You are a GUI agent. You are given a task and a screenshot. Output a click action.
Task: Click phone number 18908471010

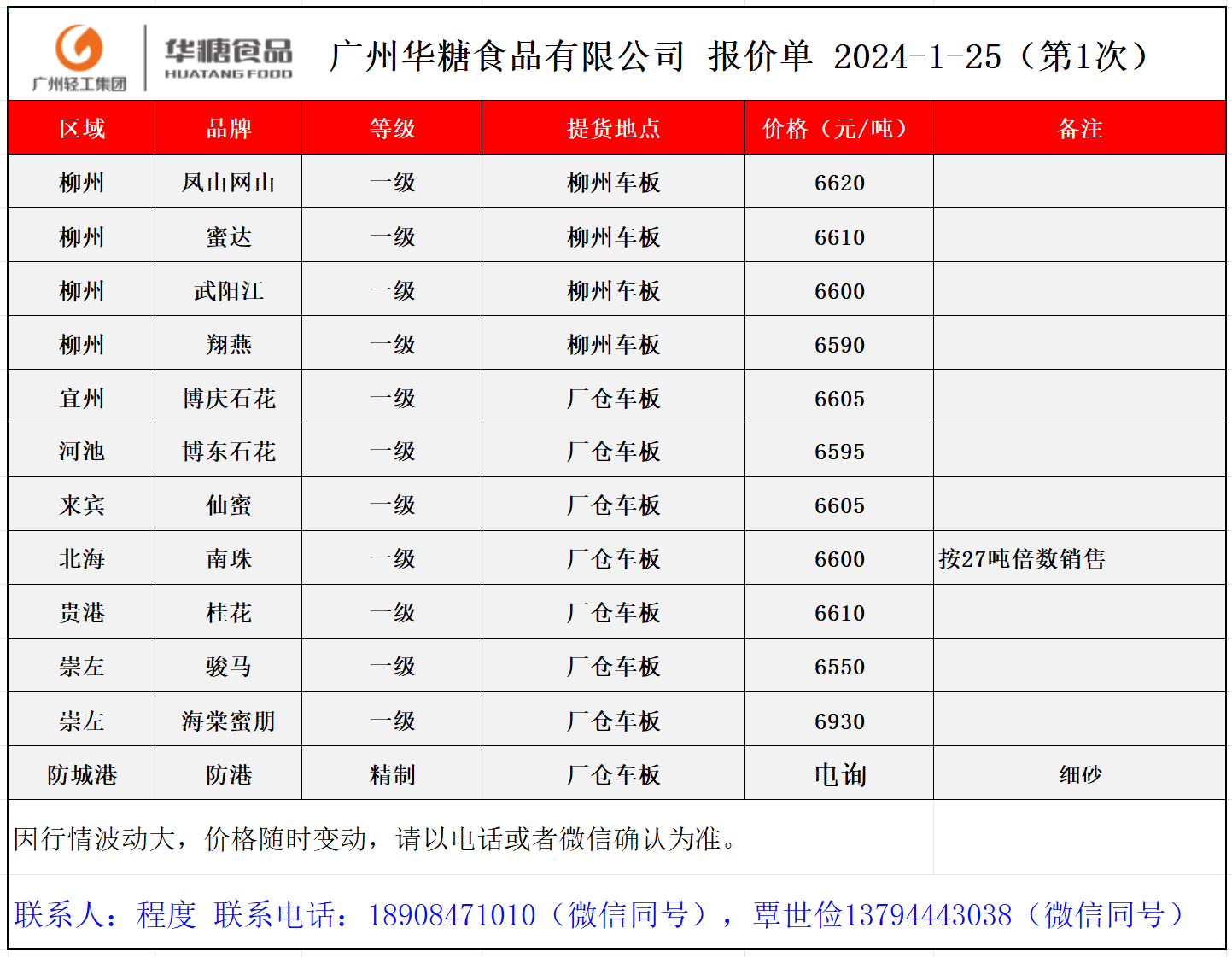click(452, 915)
